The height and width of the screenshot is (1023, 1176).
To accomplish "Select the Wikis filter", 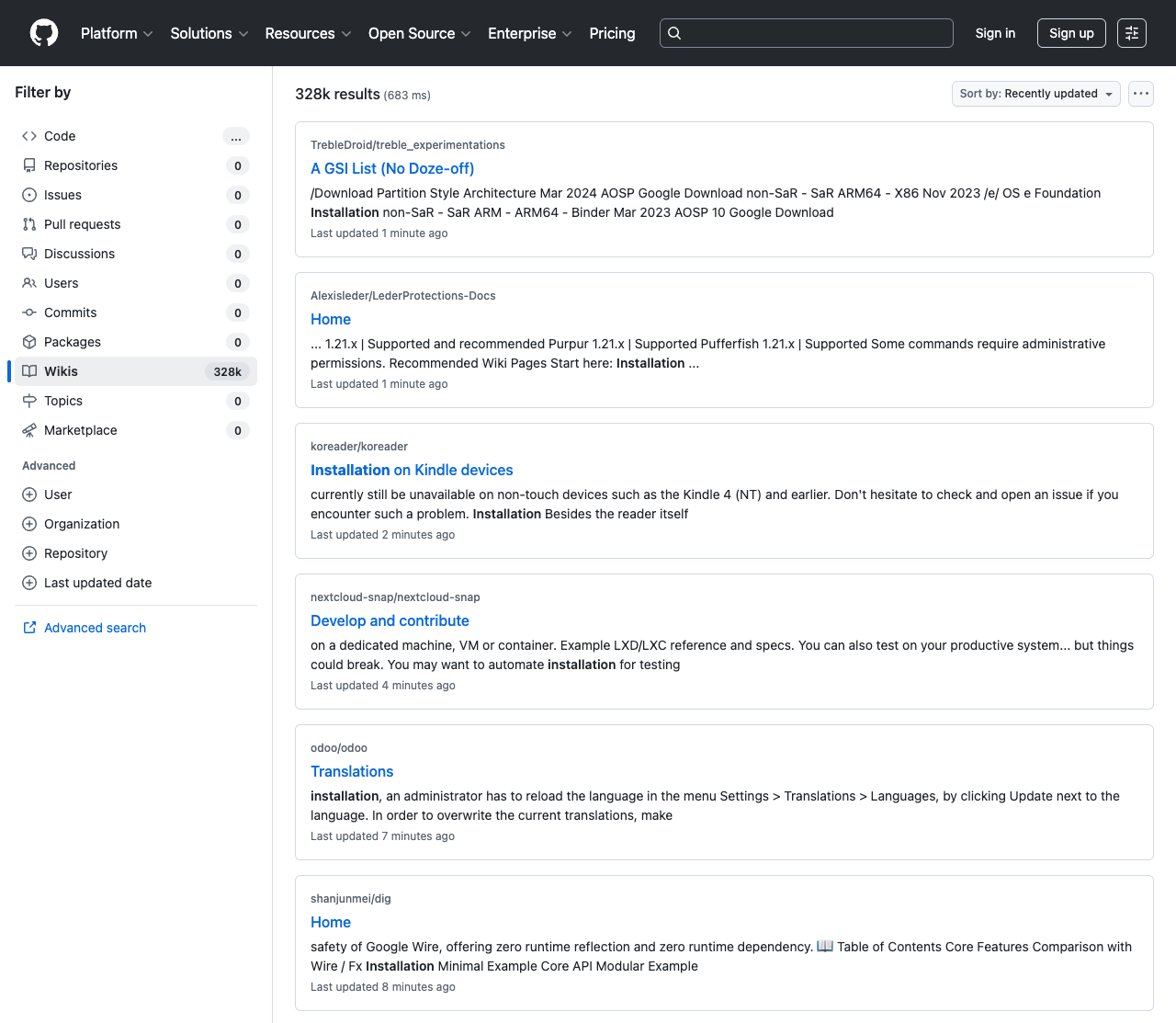I will [x=136, y=371].
